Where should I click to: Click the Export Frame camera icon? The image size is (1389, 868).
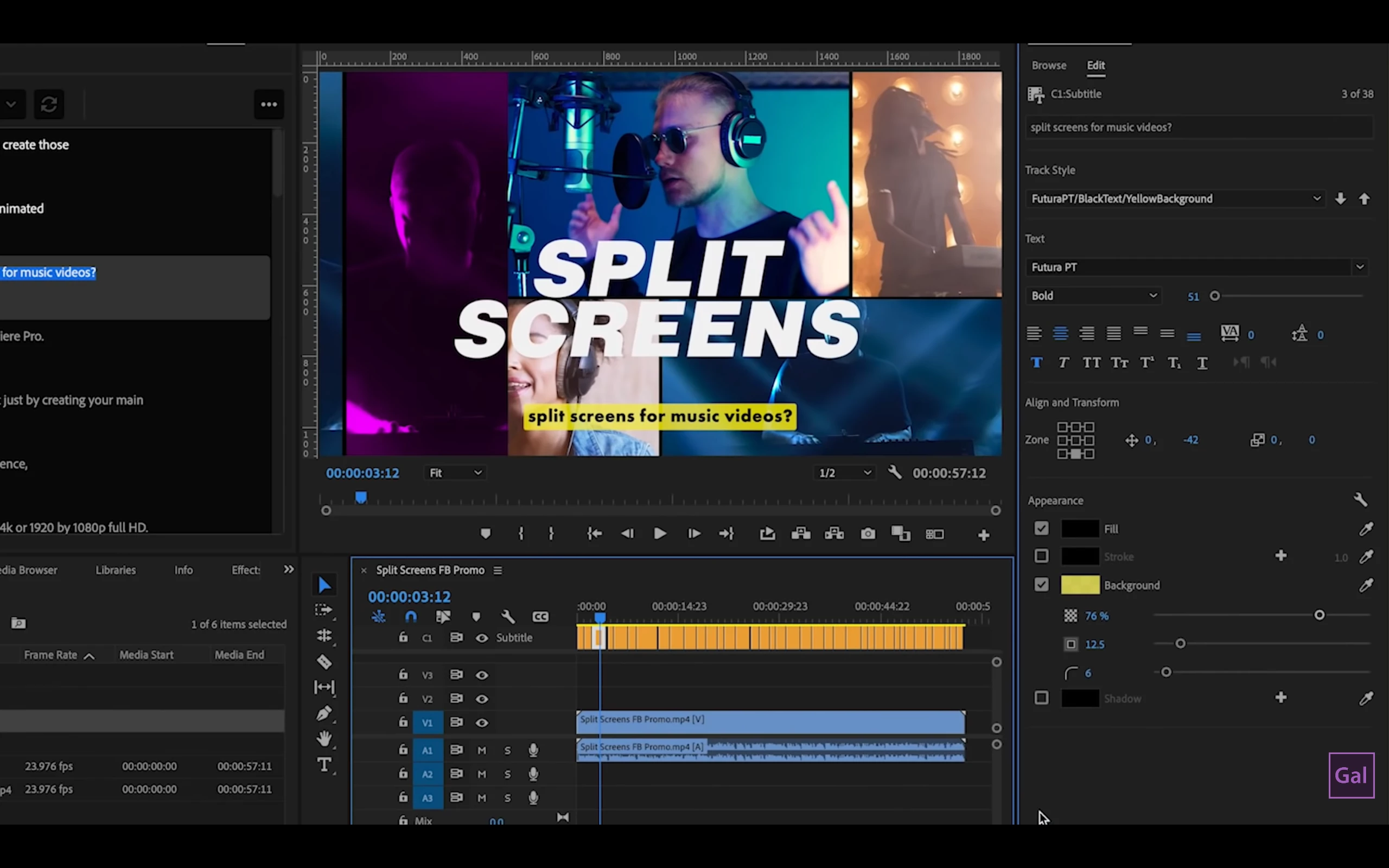point(868,534)
